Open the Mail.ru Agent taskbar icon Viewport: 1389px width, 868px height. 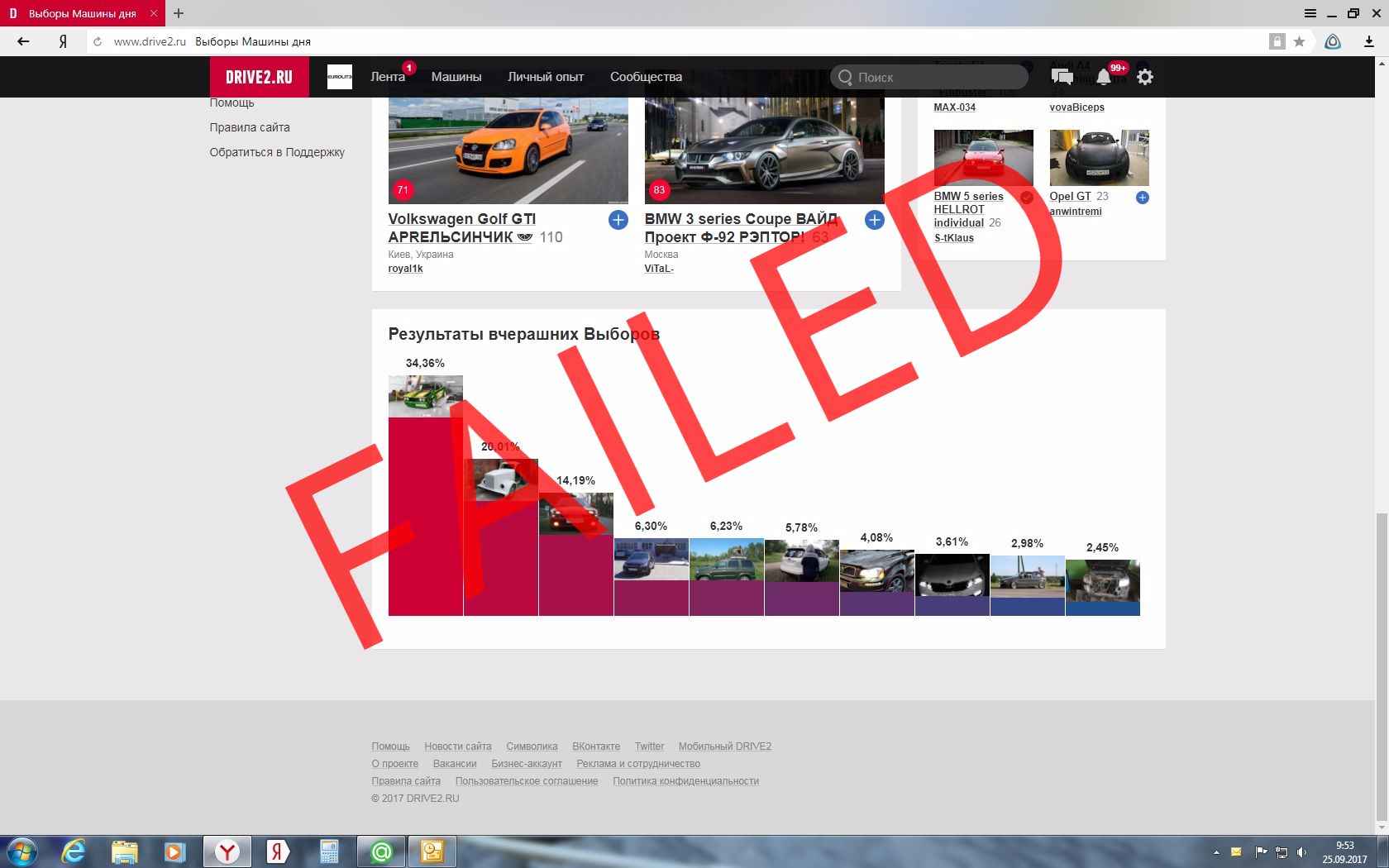pyautogui.click(x=381, y=851)
